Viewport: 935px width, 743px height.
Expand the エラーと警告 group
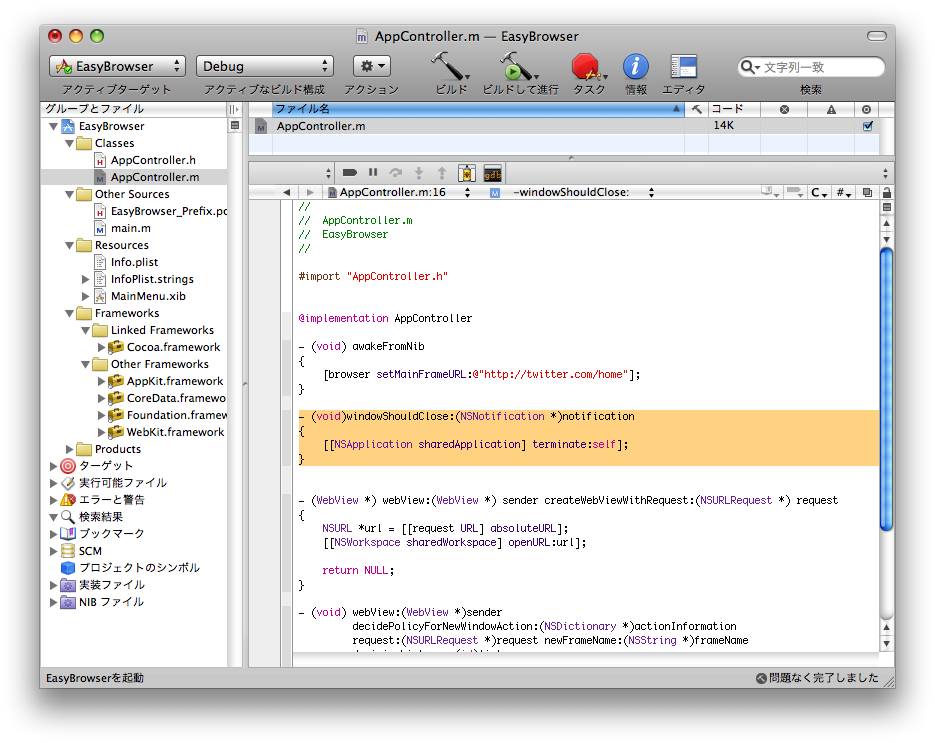click(x=53, y=500)
